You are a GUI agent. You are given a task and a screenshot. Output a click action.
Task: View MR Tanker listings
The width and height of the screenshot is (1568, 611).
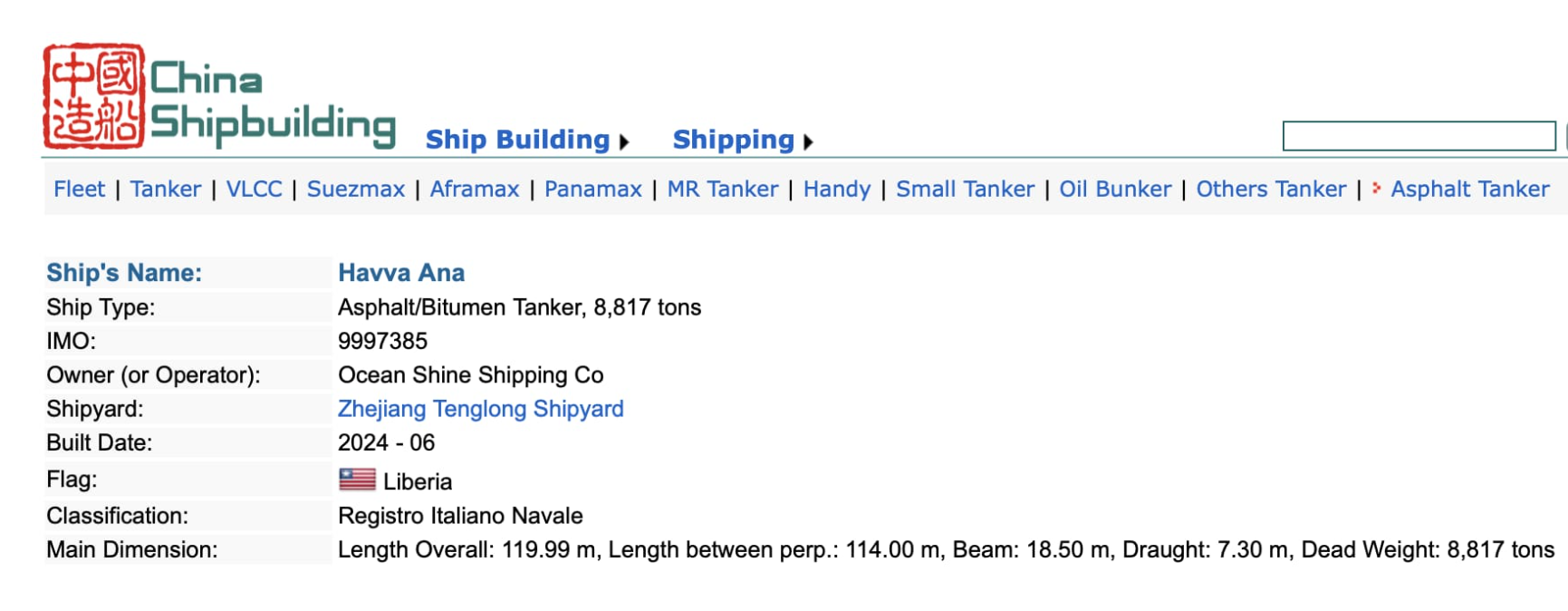pos(723,189)
